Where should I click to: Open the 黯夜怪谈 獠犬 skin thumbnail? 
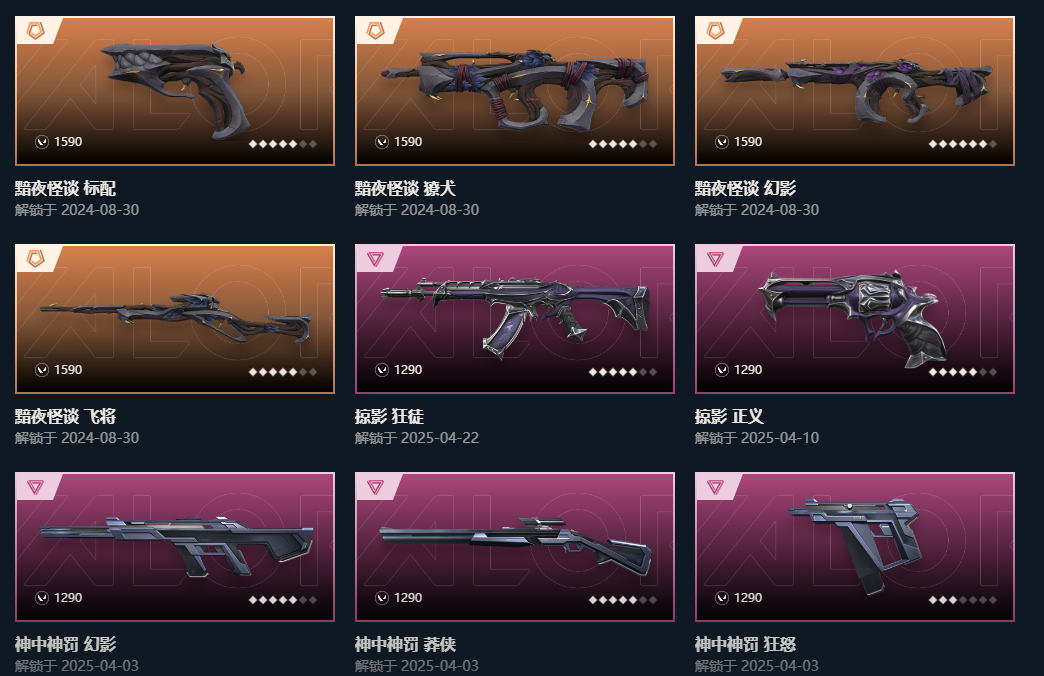coord(515,91)
